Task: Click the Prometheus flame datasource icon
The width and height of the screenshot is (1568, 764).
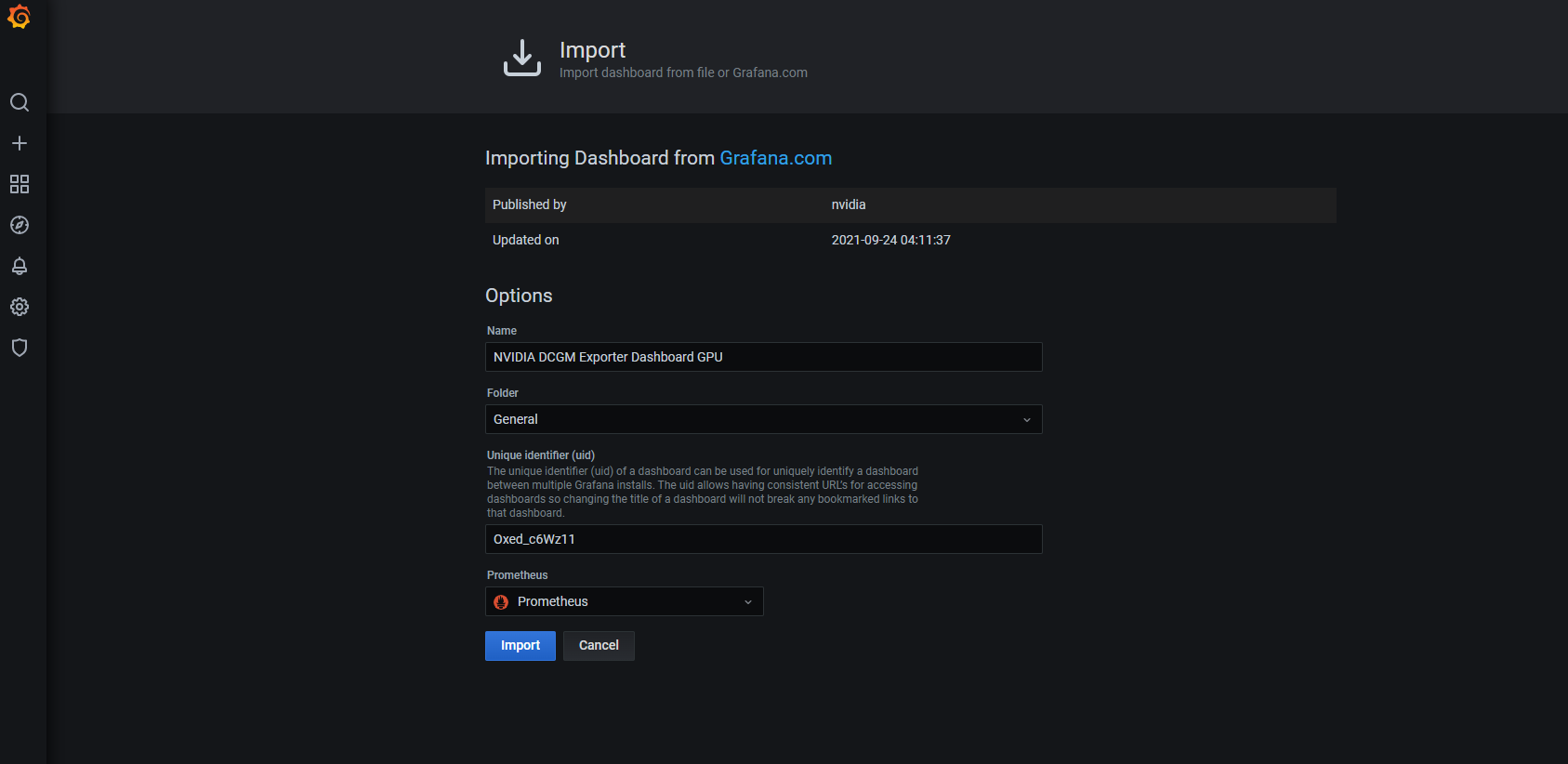Action: (501, 602)
